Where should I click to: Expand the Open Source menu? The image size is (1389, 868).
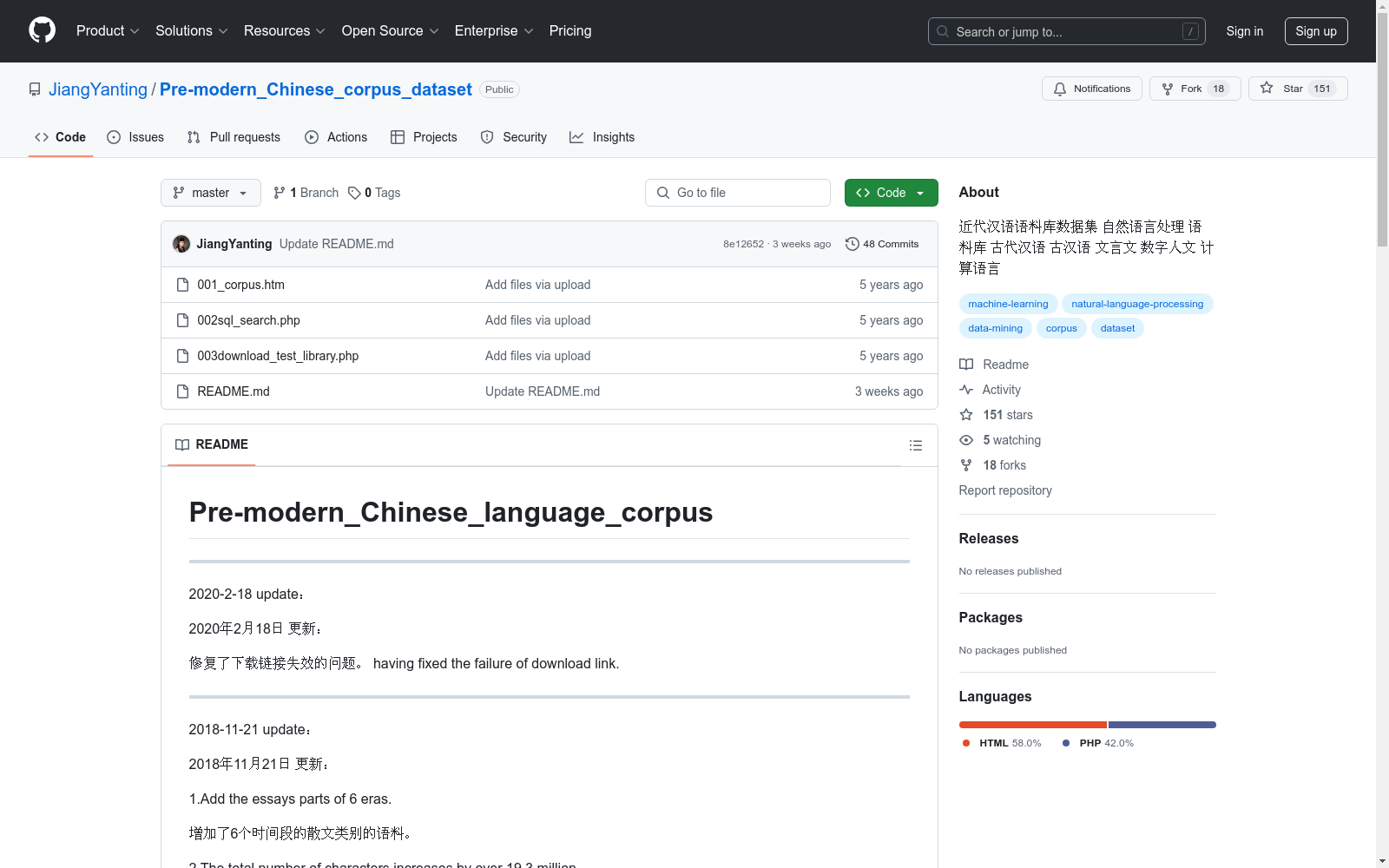pyautogui.click(x=391, y=30)
